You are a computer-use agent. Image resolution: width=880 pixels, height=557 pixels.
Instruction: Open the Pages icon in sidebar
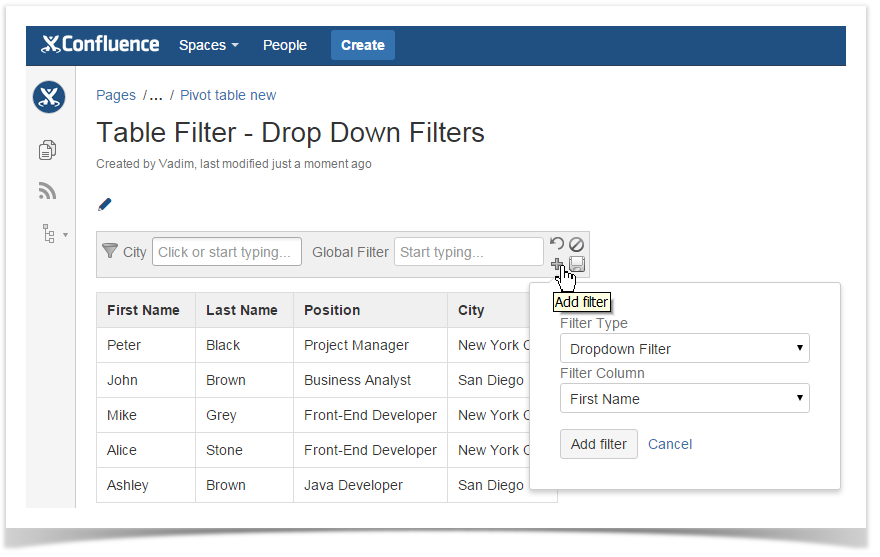(x=47, y=150)
